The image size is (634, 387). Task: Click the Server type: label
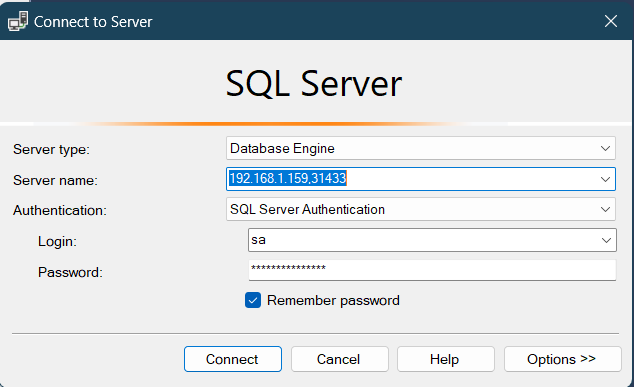point(51,150)
